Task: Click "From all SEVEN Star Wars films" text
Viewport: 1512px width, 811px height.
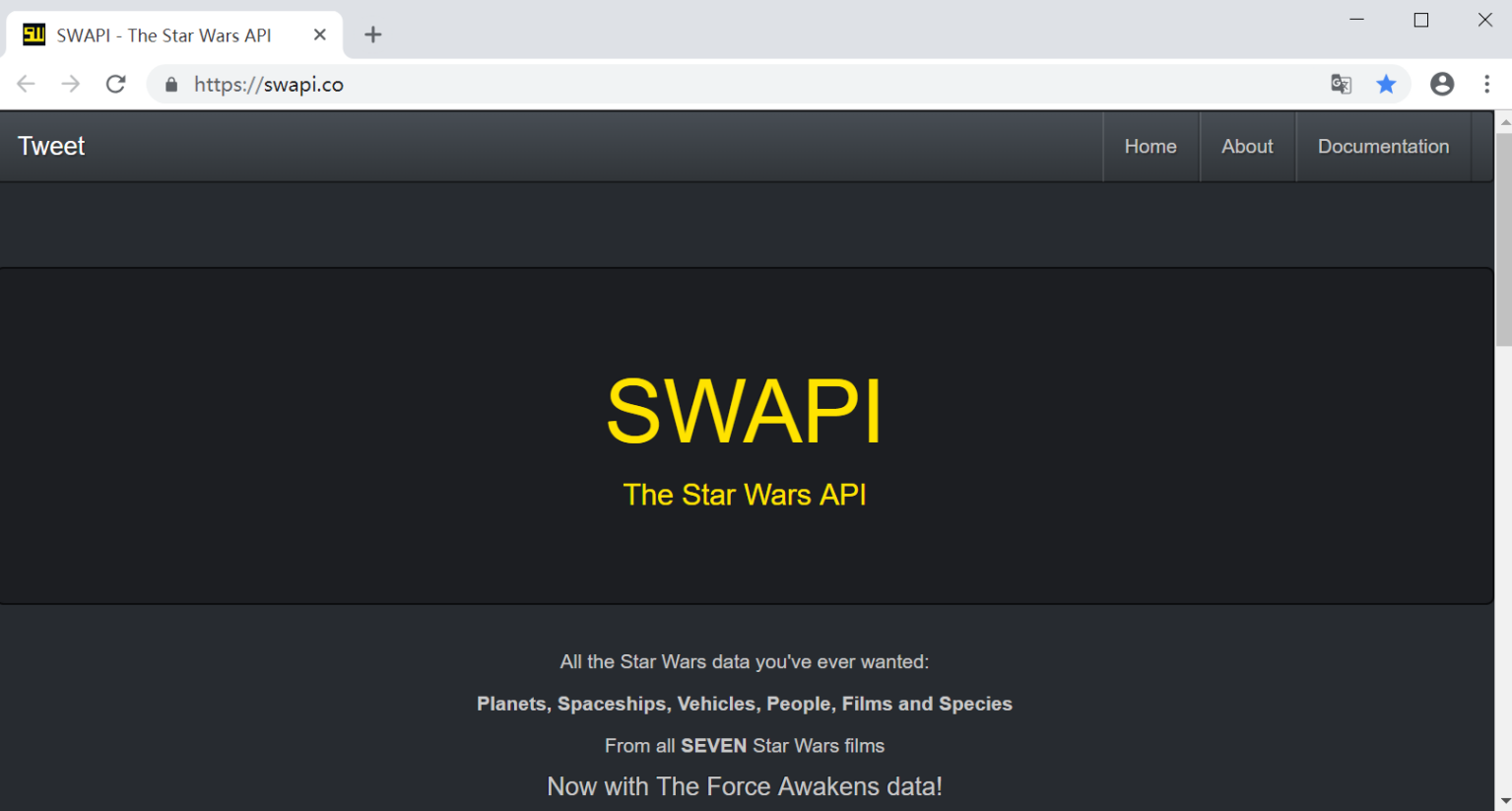Action: coord(745,746)
